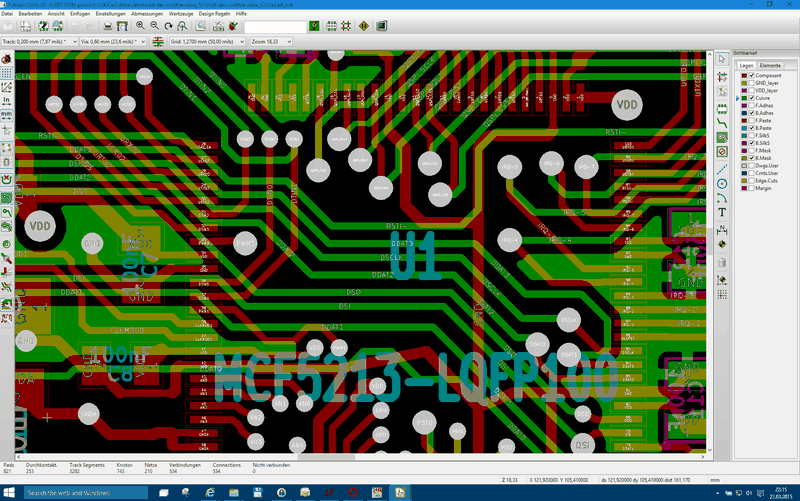Select the draw circle tool

click(x=722, y=184)
